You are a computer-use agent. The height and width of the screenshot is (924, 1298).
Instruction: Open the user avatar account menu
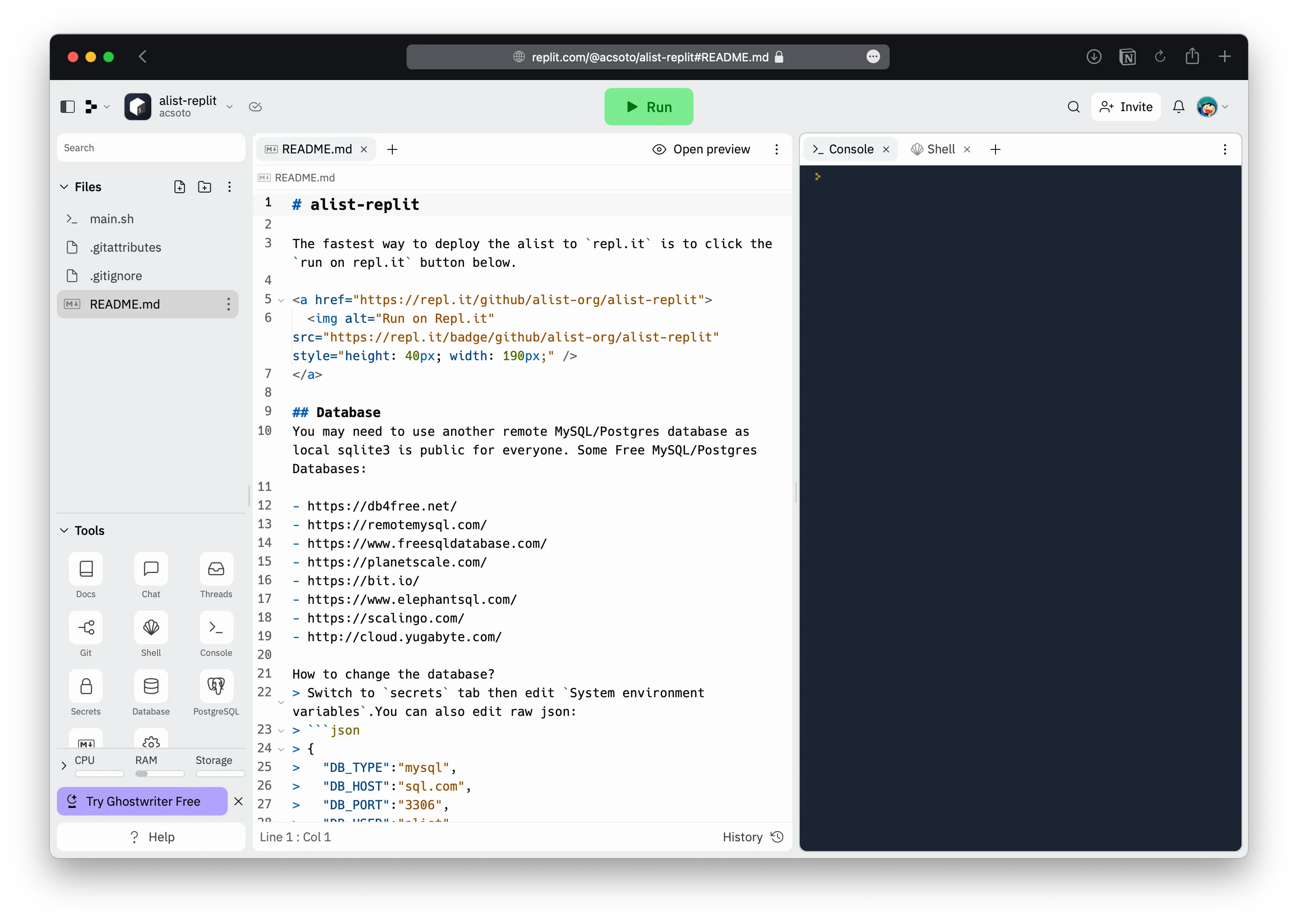pyautogui.click(x=1212, y=107)
